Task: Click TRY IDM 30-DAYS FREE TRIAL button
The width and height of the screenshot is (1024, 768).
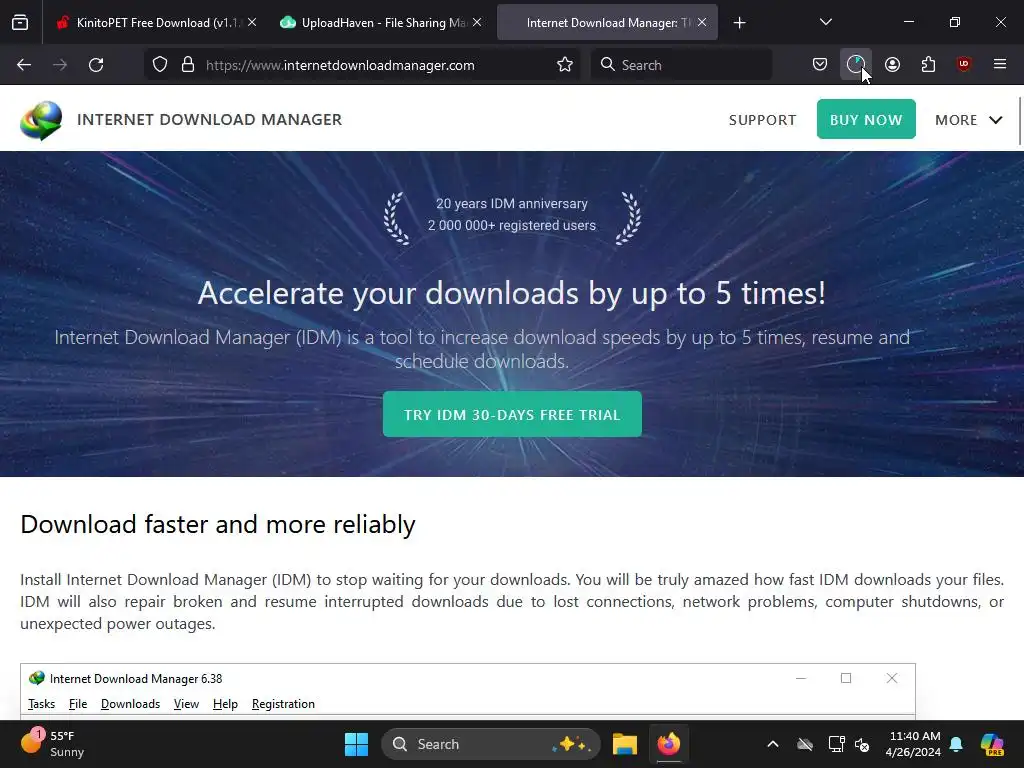Action: 512,414
